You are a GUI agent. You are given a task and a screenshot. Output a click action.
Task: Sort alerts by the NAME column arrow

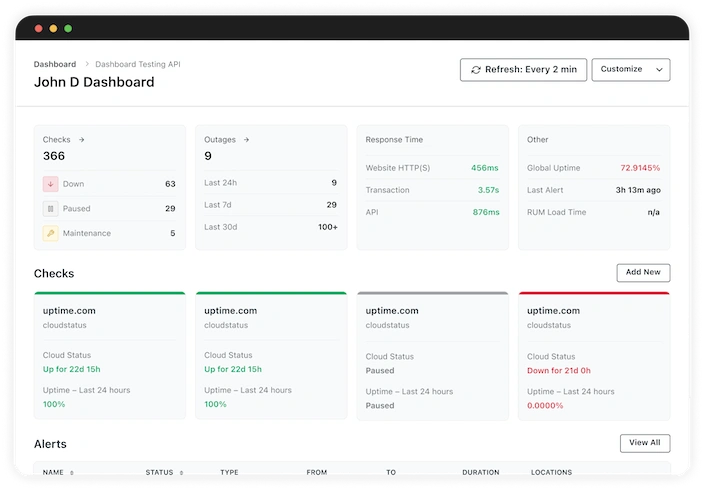click(71, 473)
